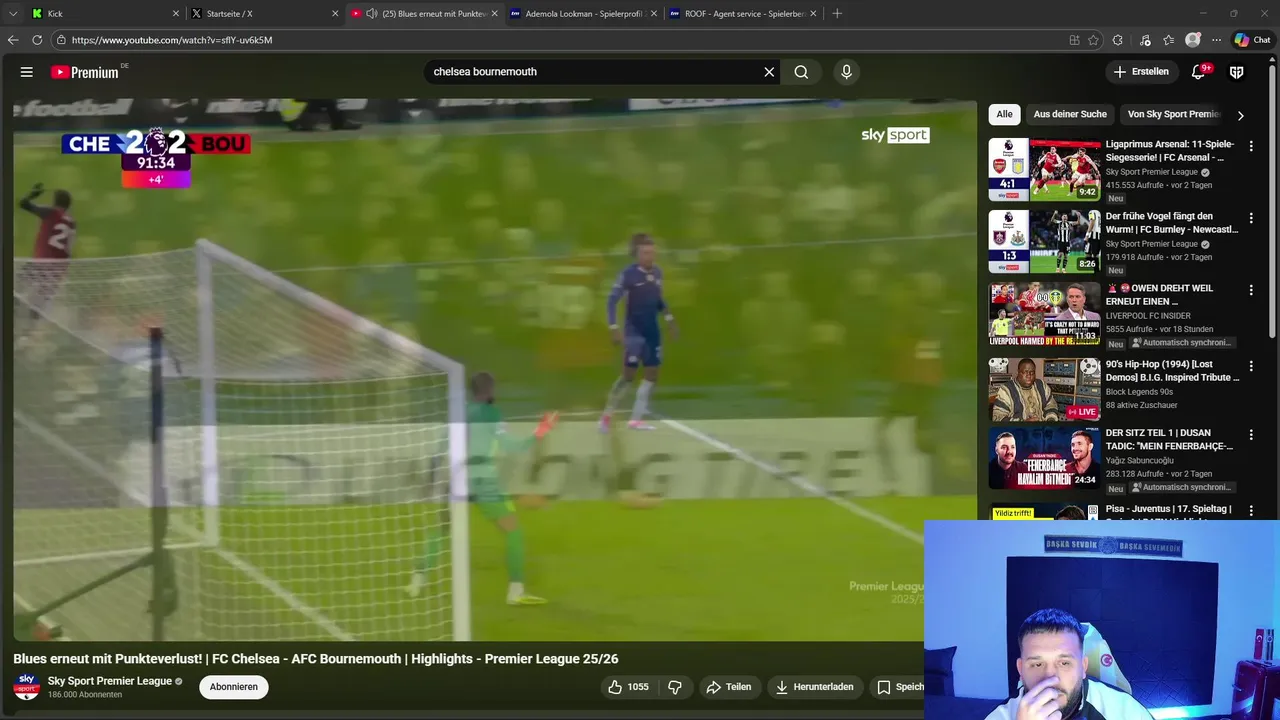The width and height of the screenshot is (1280, 720).
Task: Open Burnley Newcastle video thumbnail
Action: pos(1044,241)
